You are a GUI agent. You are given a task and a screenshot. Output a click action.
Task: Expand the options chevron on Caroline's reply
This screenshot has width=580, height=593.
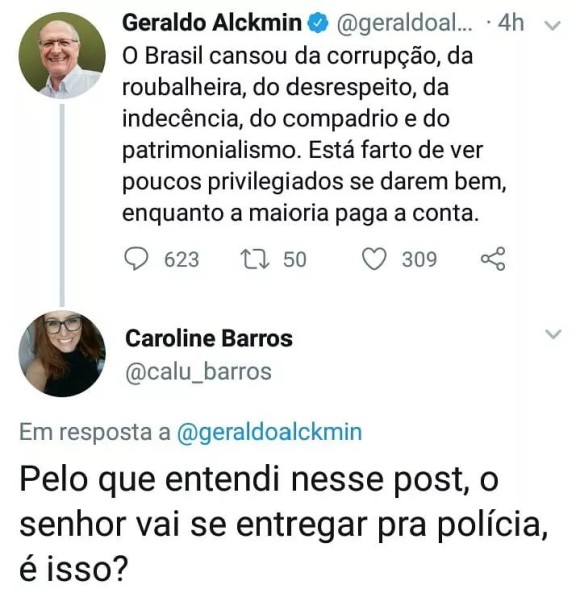[553, 334]
